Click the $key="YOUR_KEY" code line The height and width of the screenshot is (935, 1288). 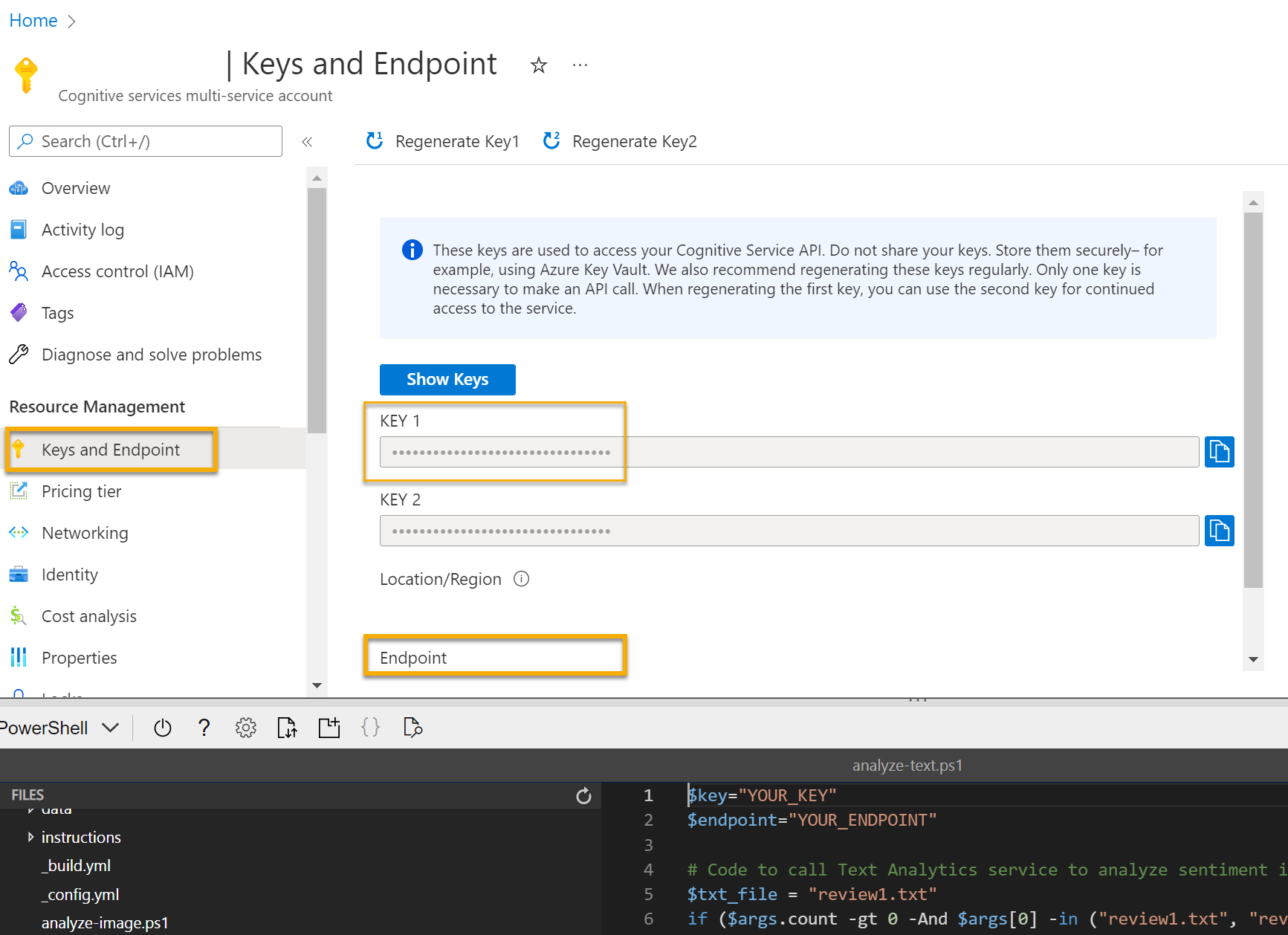762,795
